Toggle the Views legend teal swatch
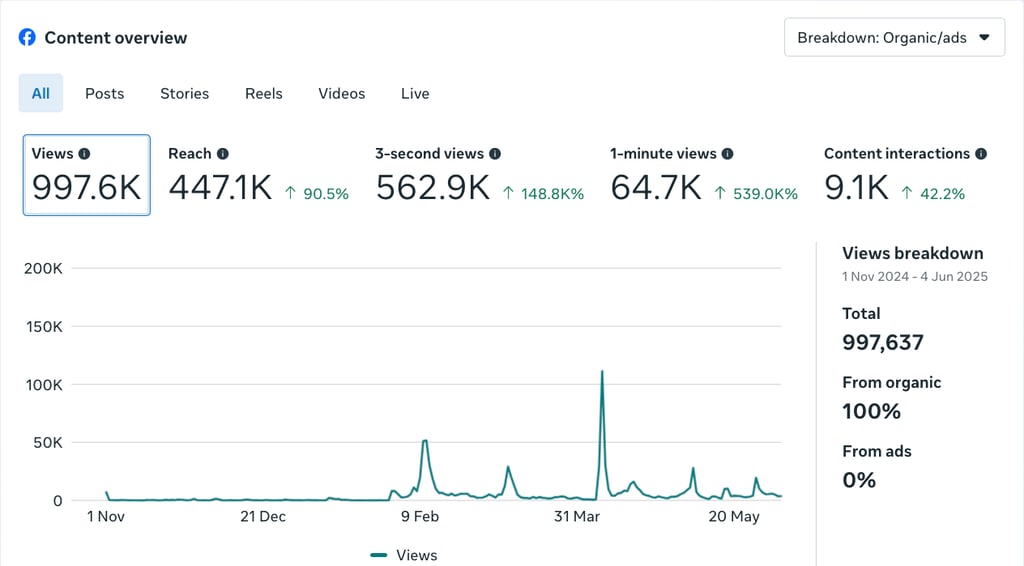 point(379,556)
